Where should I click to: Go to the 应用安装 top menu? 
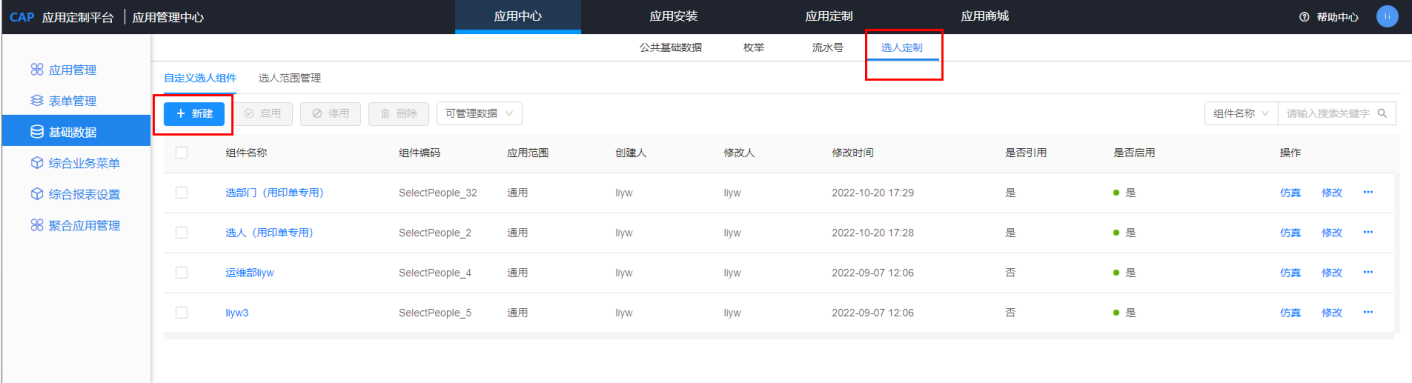click(x=673, y=16)
